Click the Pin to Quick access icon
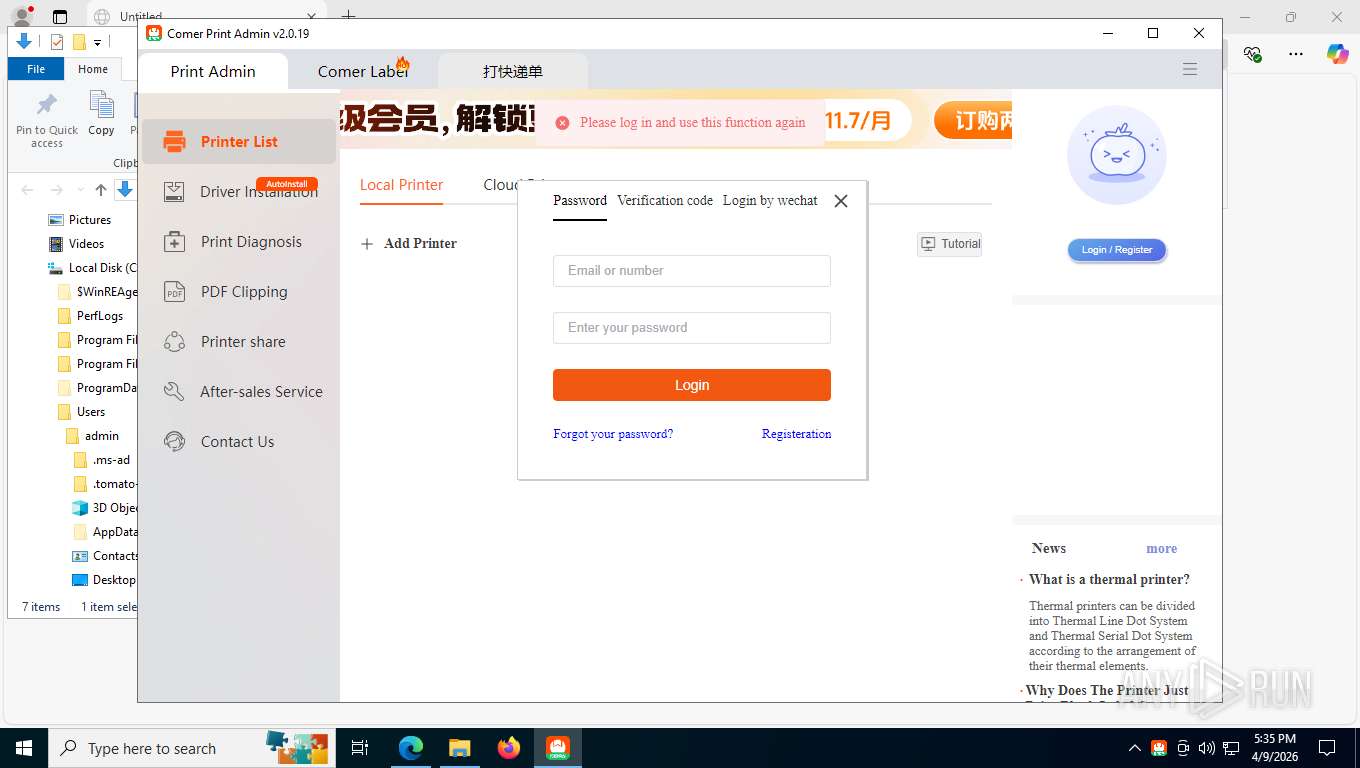1360x768 pixels. (x=47, y=104)
